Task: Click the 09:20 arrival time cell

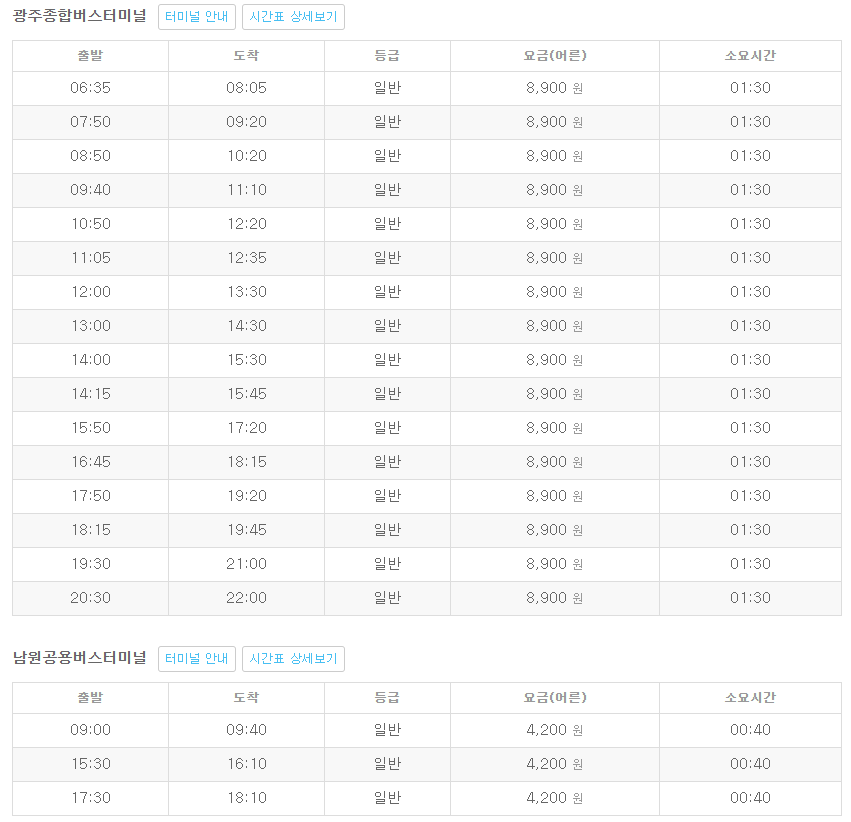Action: tap(246, 122)
